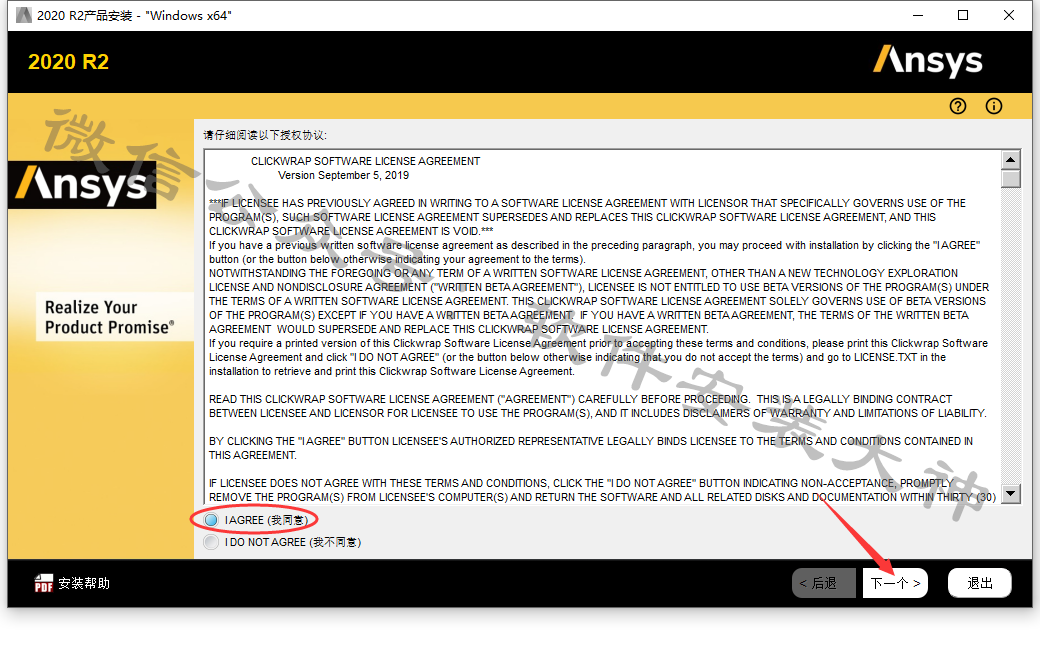
Task: Open the 安装帮助 help link
Action: point(84,583)
